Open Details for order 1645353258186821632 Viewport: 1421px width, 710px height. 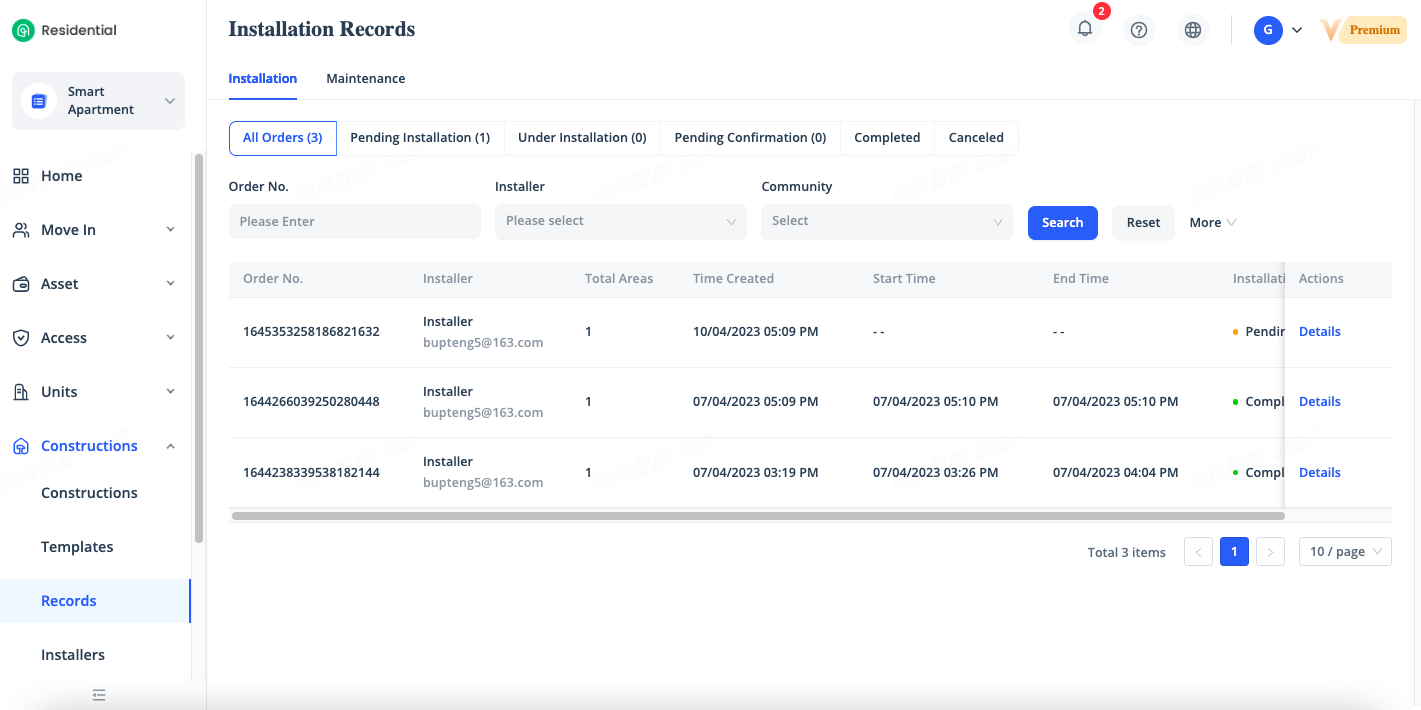tap(1319, 332)
